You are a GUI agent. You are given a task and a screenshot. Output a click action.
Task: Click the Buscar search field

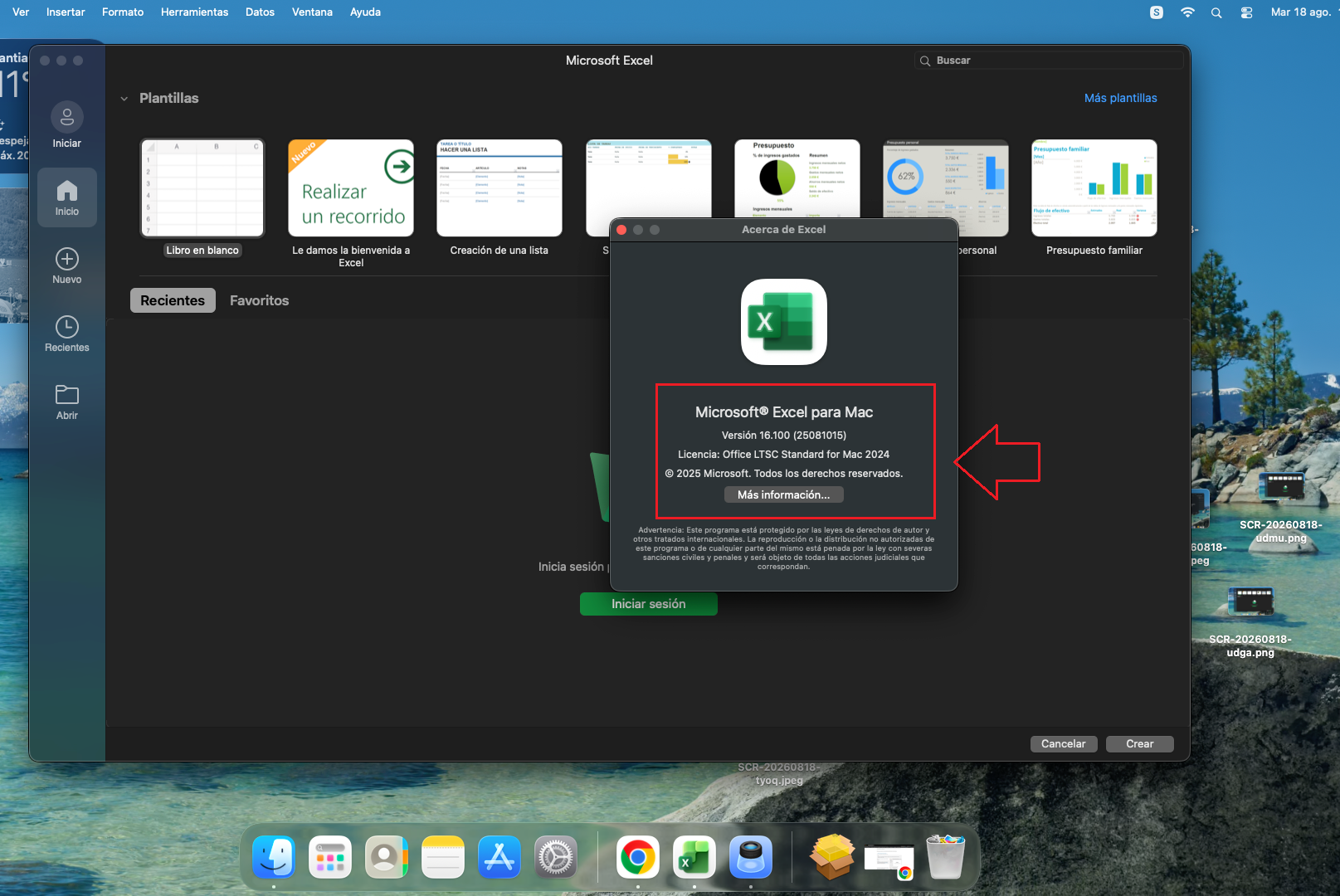[x=1050, y=61]
